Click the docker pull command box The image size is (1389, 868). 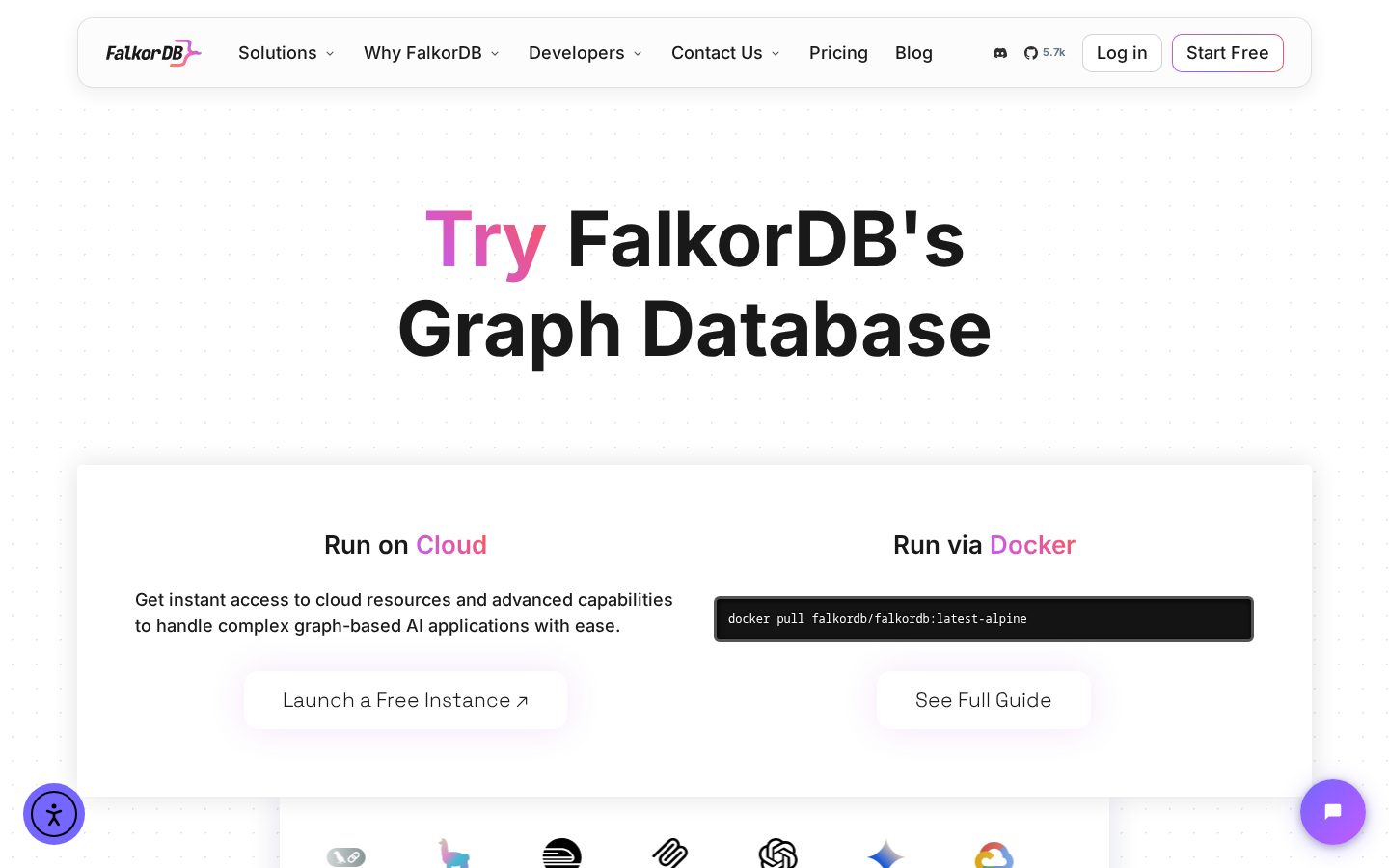[x=983, y=619]
